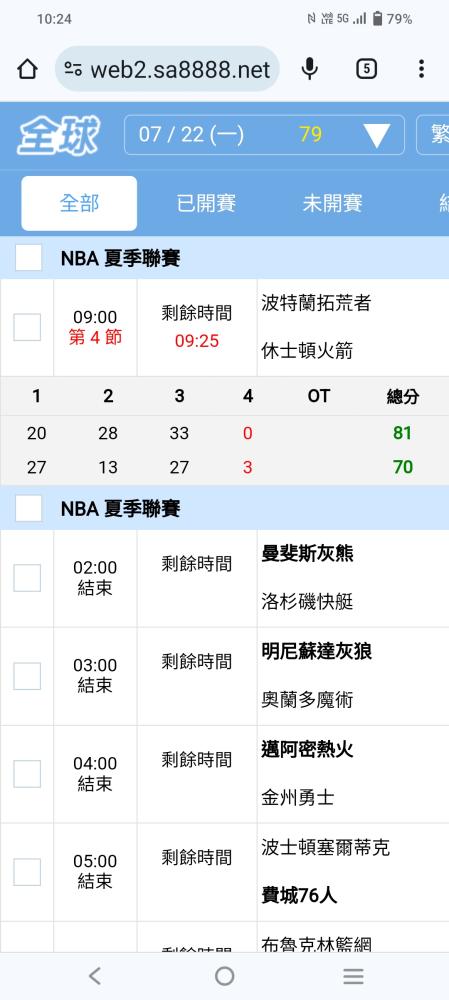Check the first NBA 夏季聯賽 header checkbox
This screenshot has width=449, height=1000.
click(29, 258)
